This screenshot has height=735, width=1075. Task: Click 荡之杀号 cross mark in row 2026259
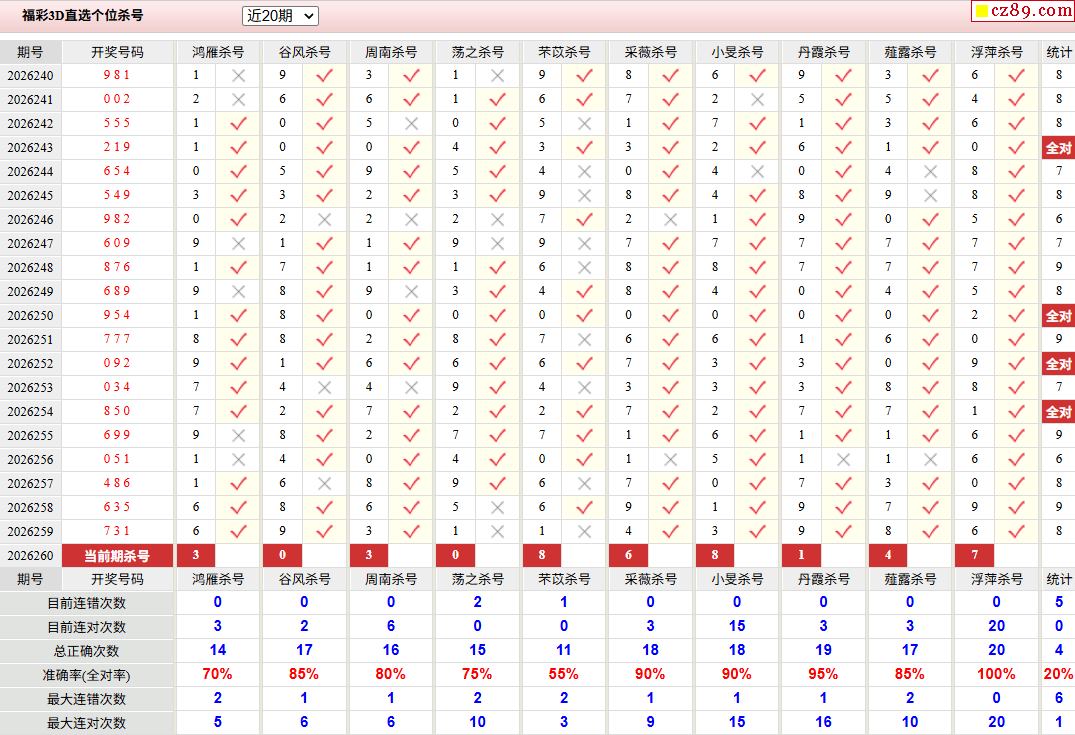498,531
